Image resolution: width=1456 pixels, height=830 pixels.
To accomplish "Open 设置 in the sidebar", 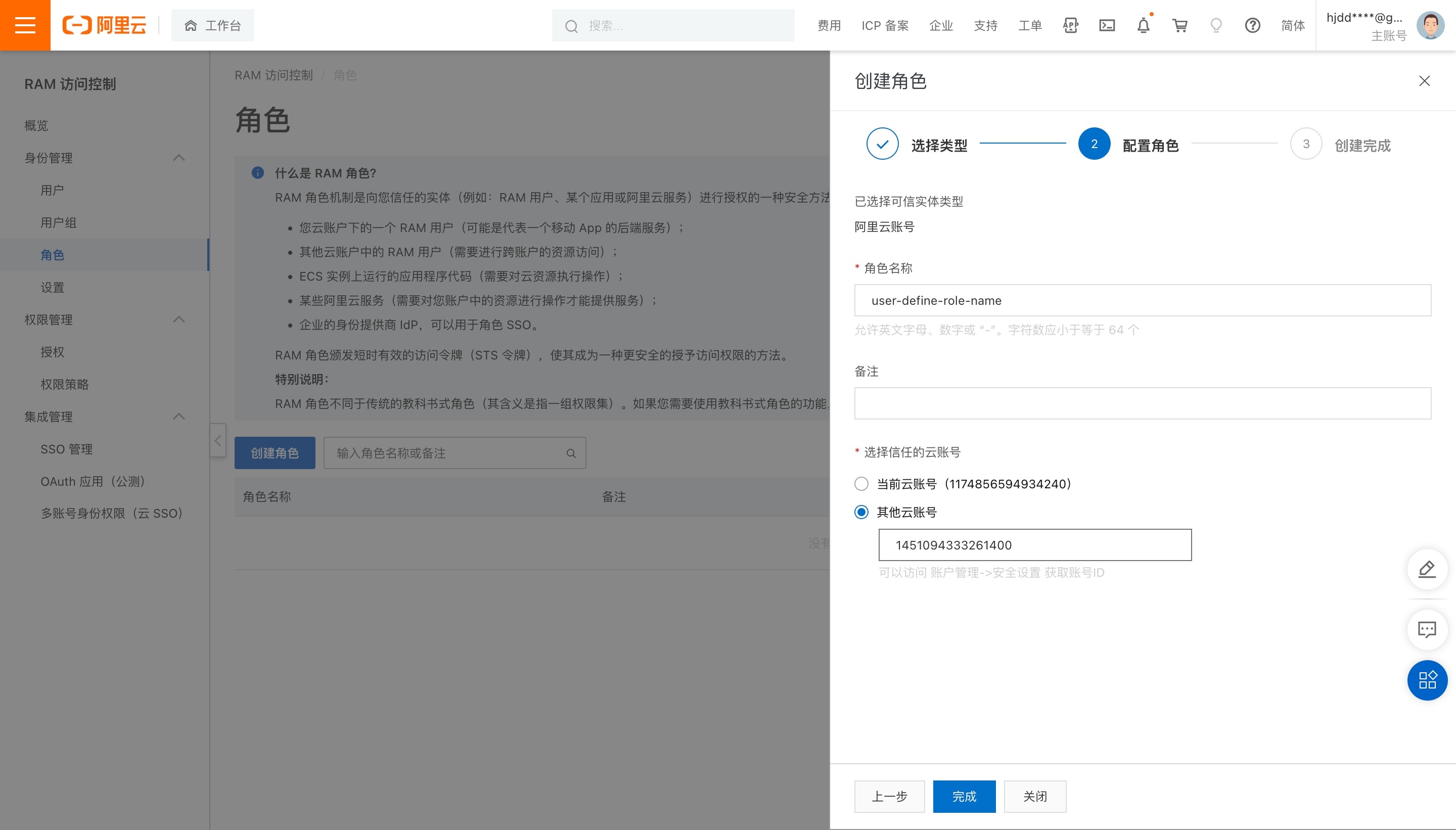I will [x=52, y=287].
